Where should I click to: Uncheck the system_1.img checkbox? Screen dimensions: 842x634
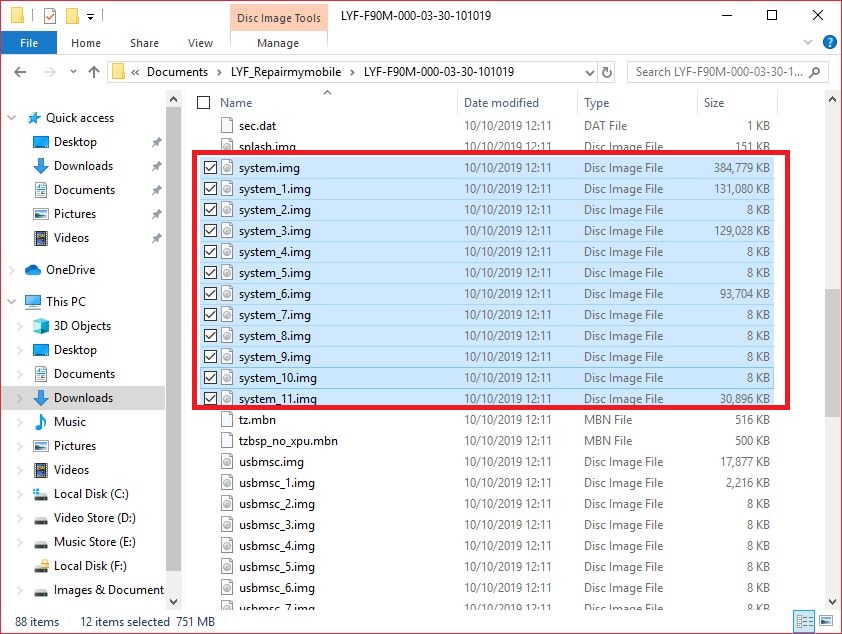210,189
